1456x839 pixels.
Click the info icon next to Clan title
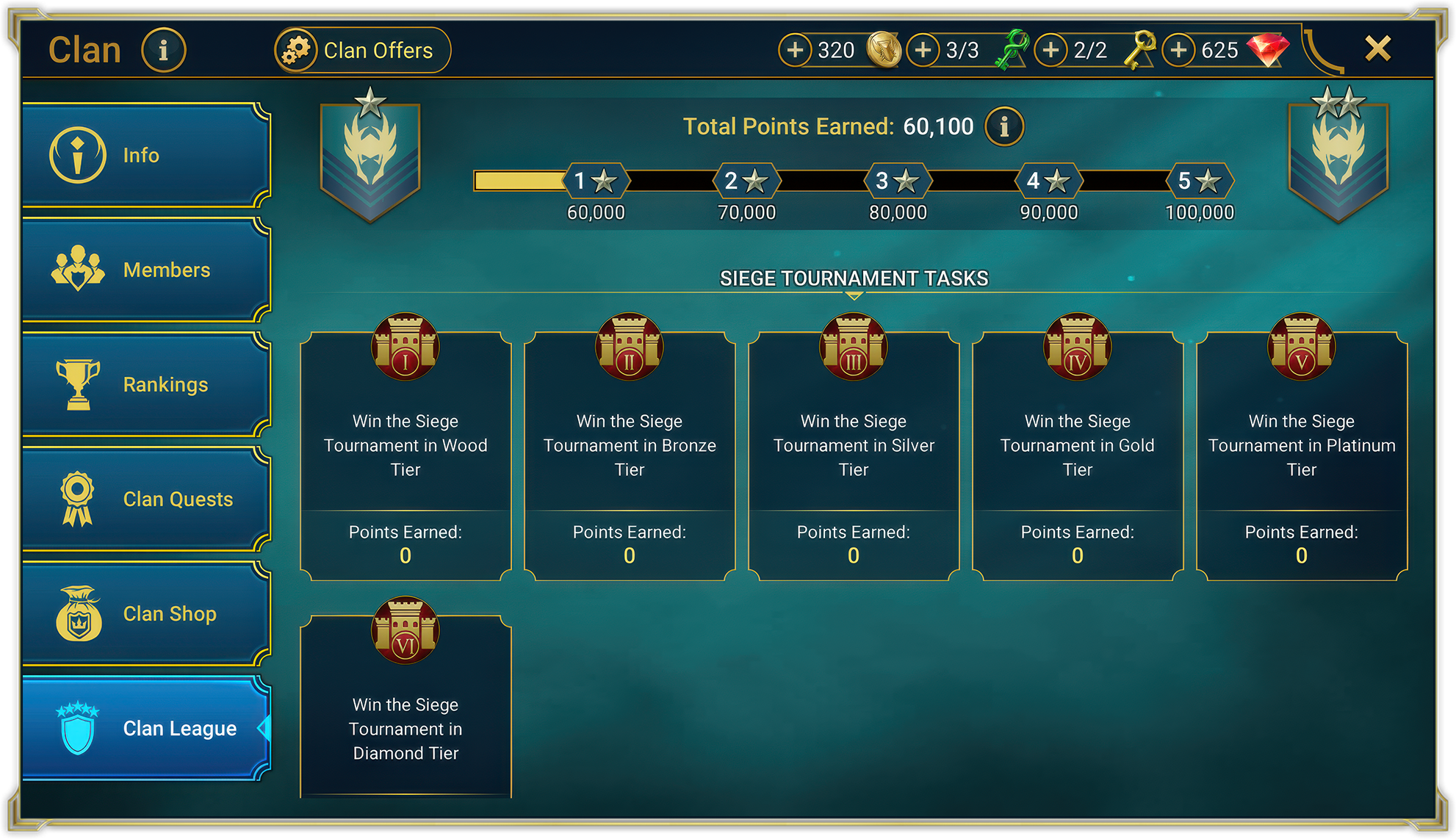coord(163,50)
